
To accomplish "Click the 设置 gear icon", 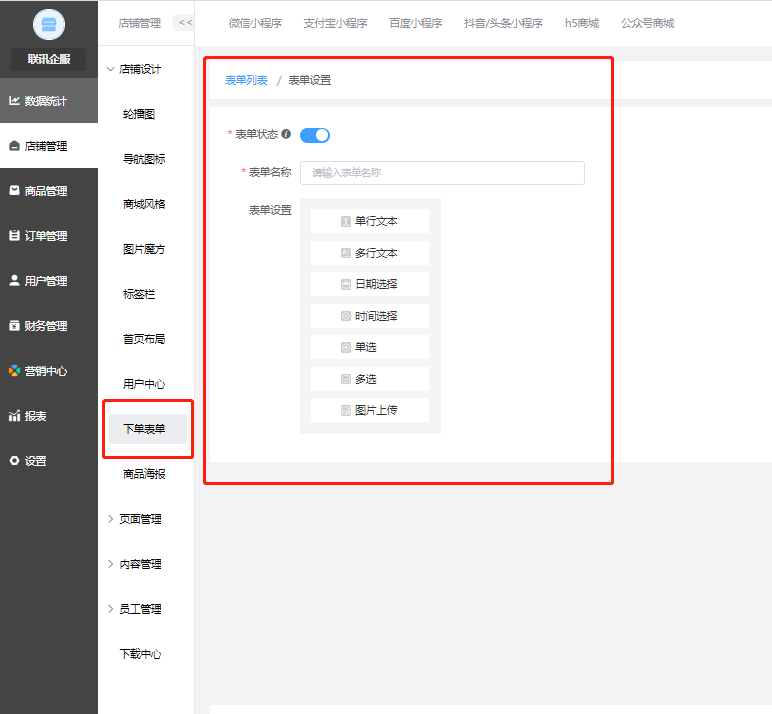I will [14, 460].
